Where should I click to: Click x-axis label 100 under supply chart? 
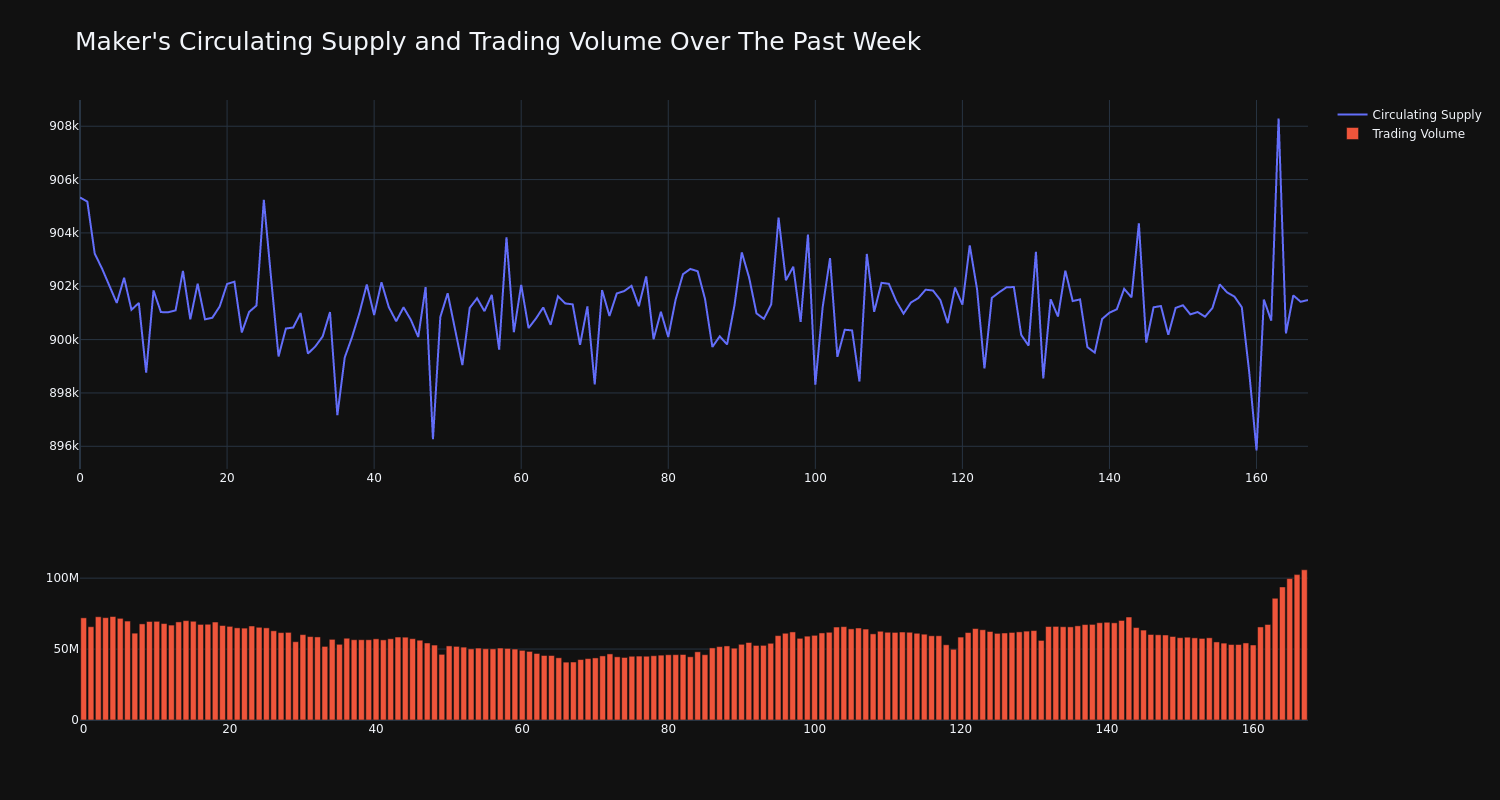pos(815,478)
